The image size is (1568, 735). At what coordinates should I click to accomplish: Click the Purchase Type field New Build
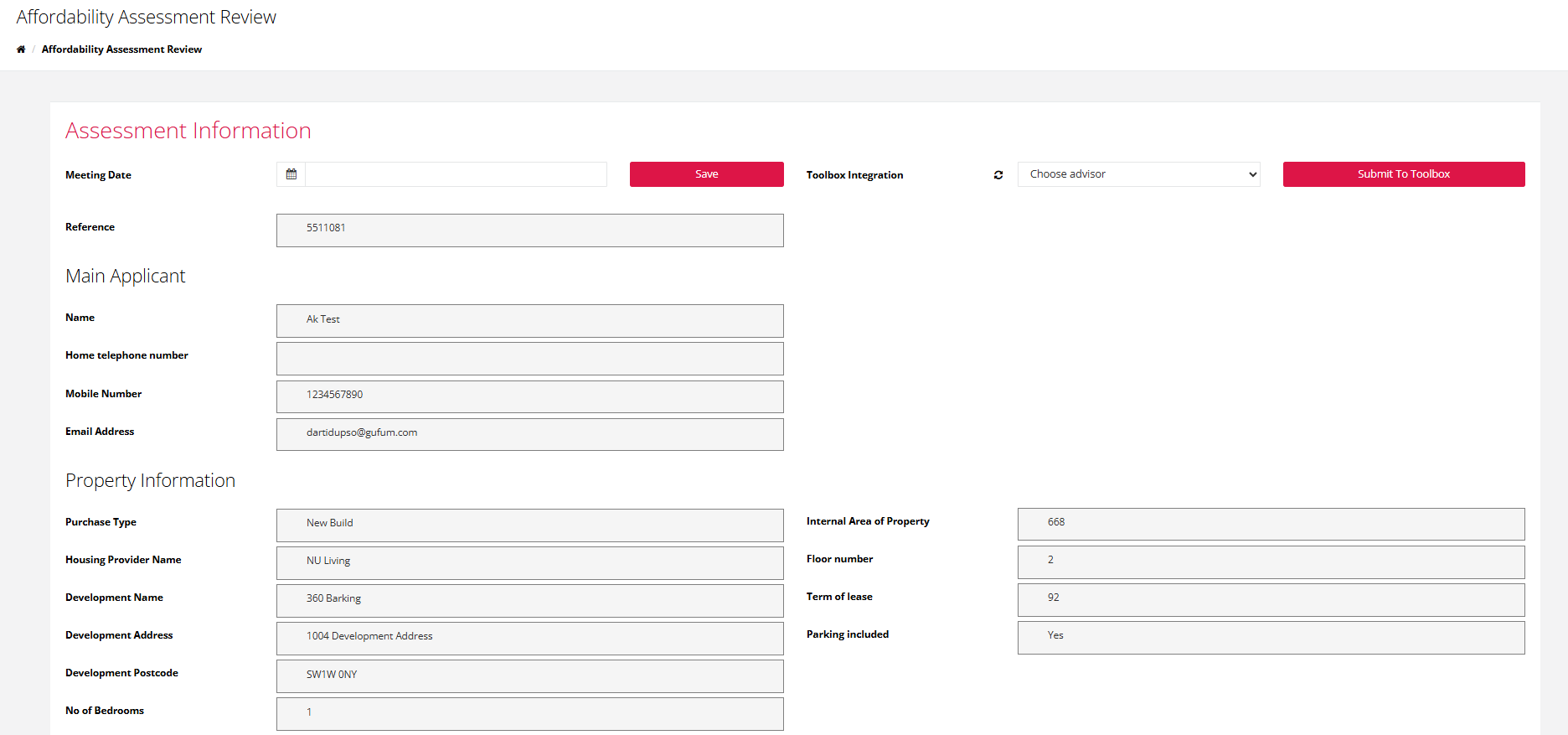(x=529, y=525)
